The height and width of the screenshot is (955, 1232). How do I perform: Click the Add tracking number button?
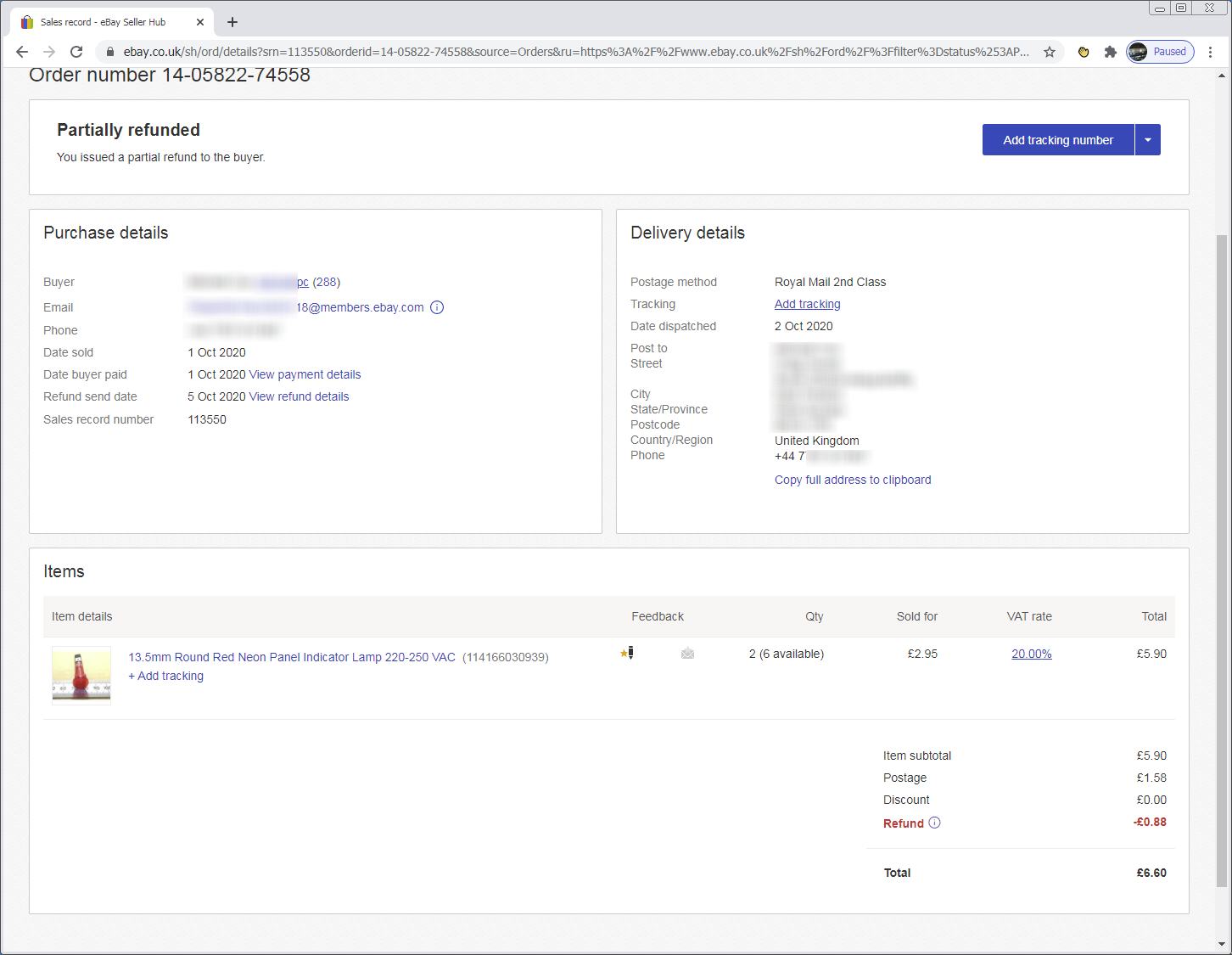[1057, 139]
